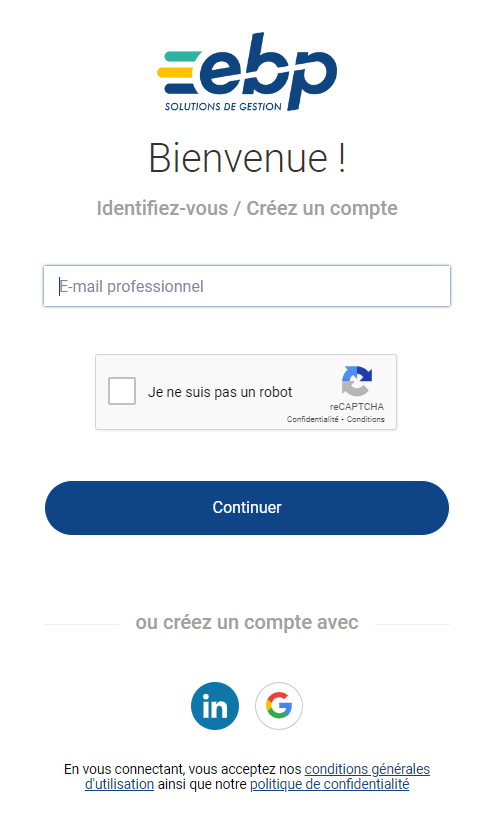Click the 'reCAPTCHA' text label
Screen dimensions: 490x821
pyautogui.click(x=357, y=406)
